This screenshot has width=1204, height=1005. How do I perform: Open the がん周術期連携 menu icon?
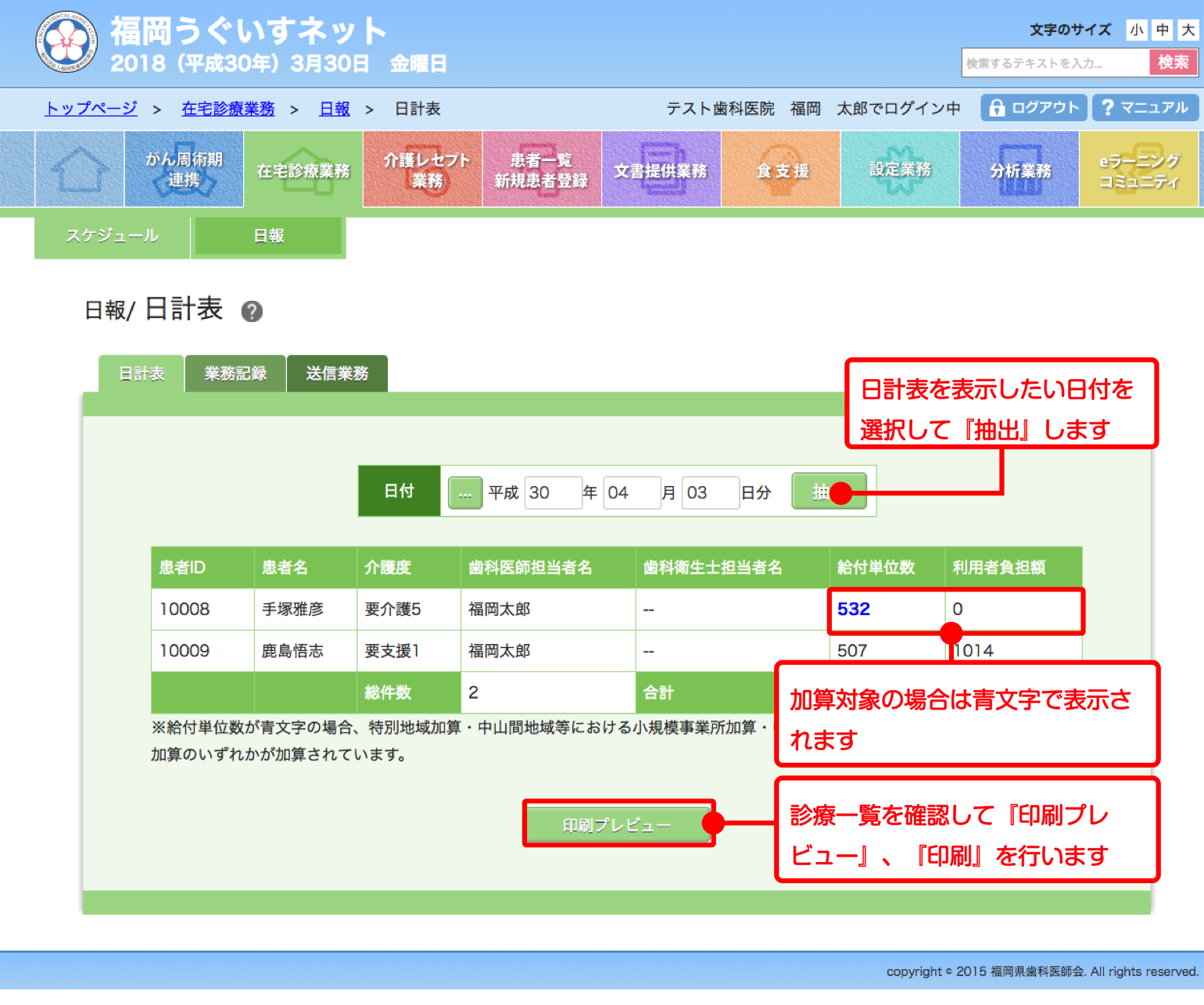tap(184, 170)
